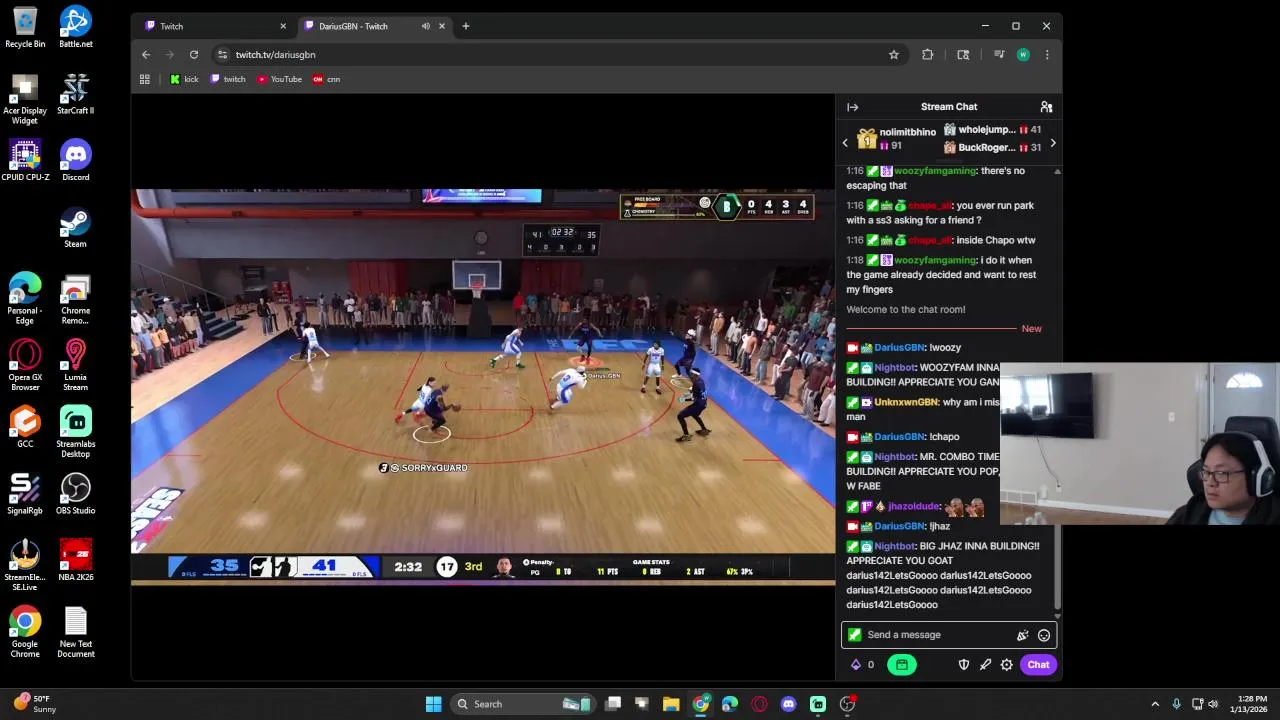Open Chrome extensions puzzle icon
Viewport: 1280px width, 720px height.
click(928, 55)
